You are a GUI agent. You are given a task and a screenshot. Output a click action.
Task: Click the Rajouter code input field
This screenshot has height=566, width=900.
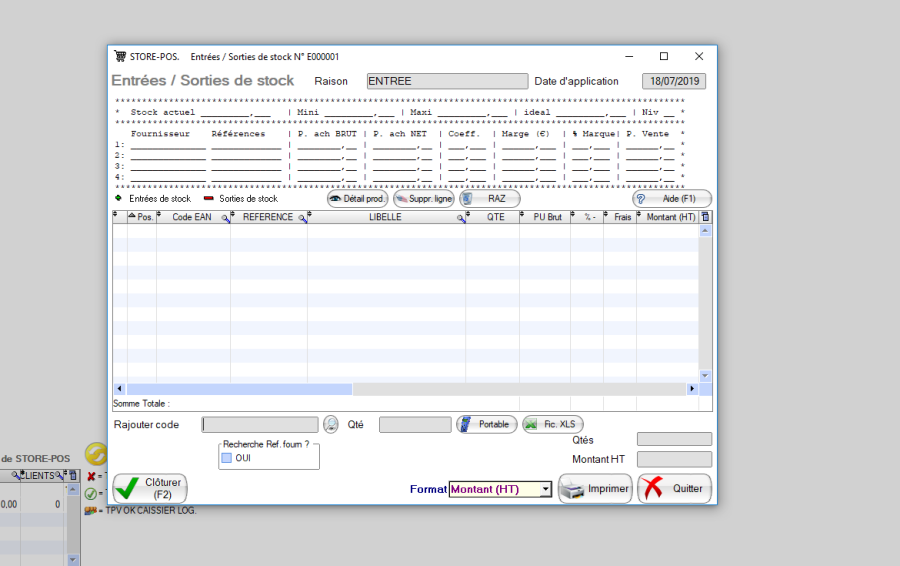[x=260, y=425]
